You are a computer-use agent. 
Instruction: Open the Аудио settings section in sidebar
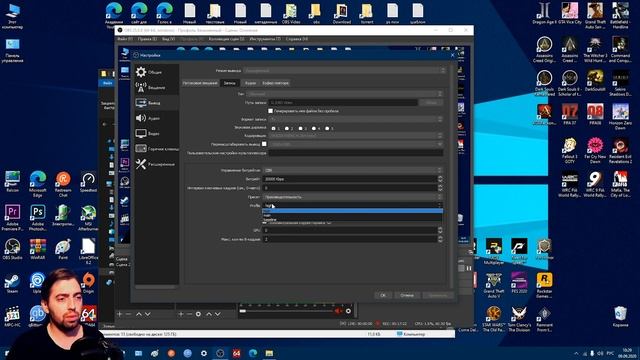click(157, 118)
